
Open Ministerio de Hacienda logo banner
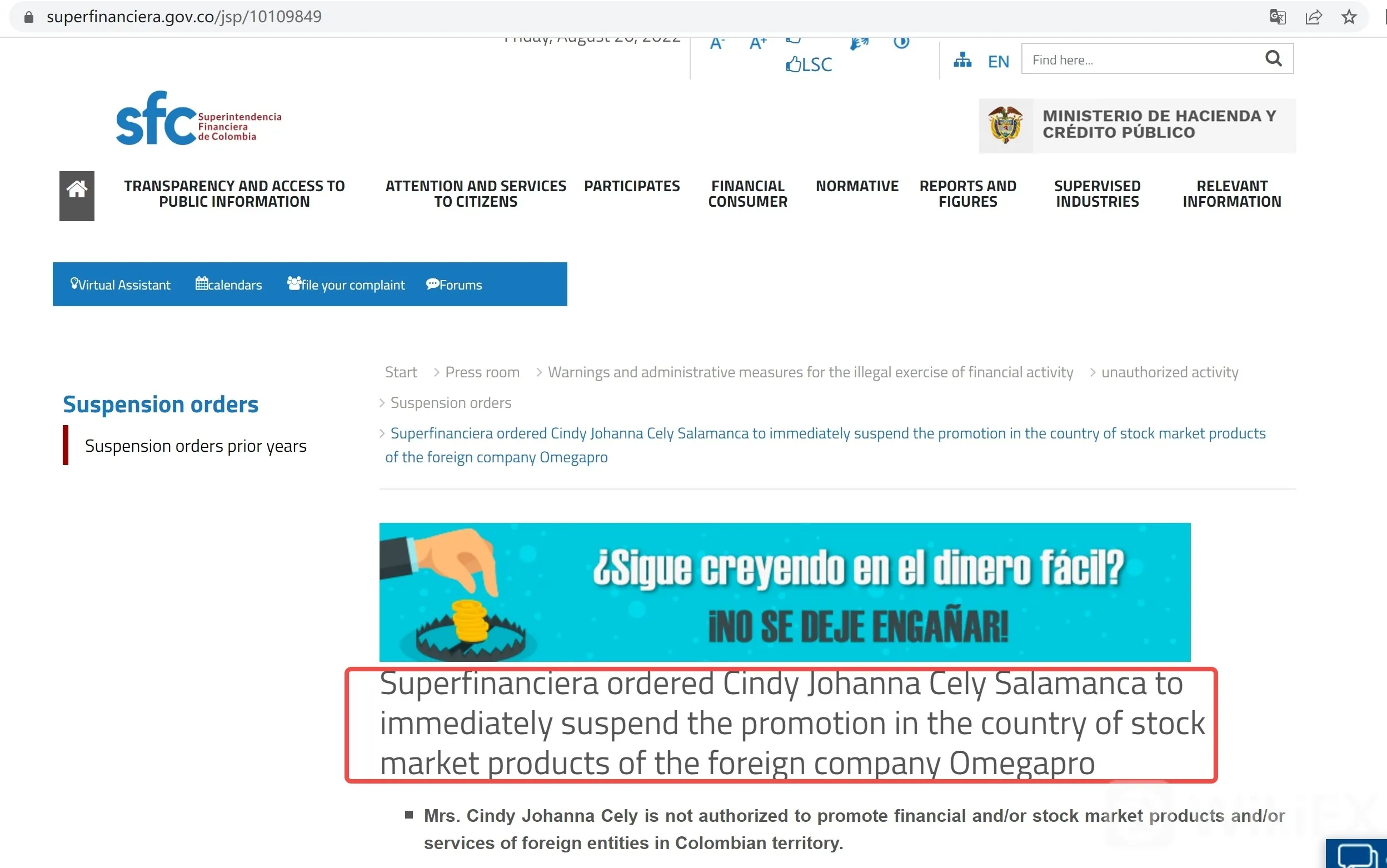click(1137, 126)
